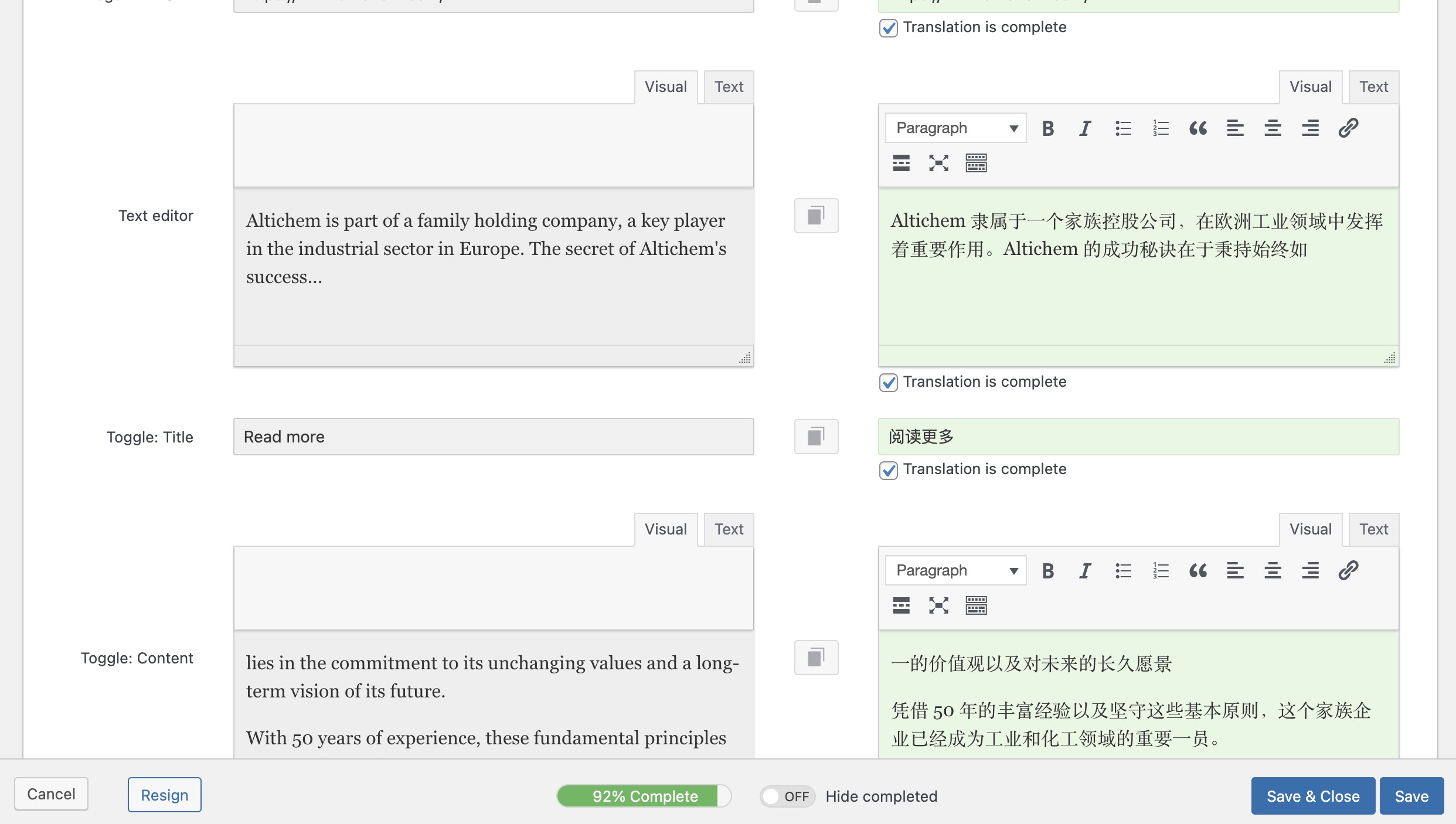
Task: Click the 'Text editor' field label
Action: 155,216
